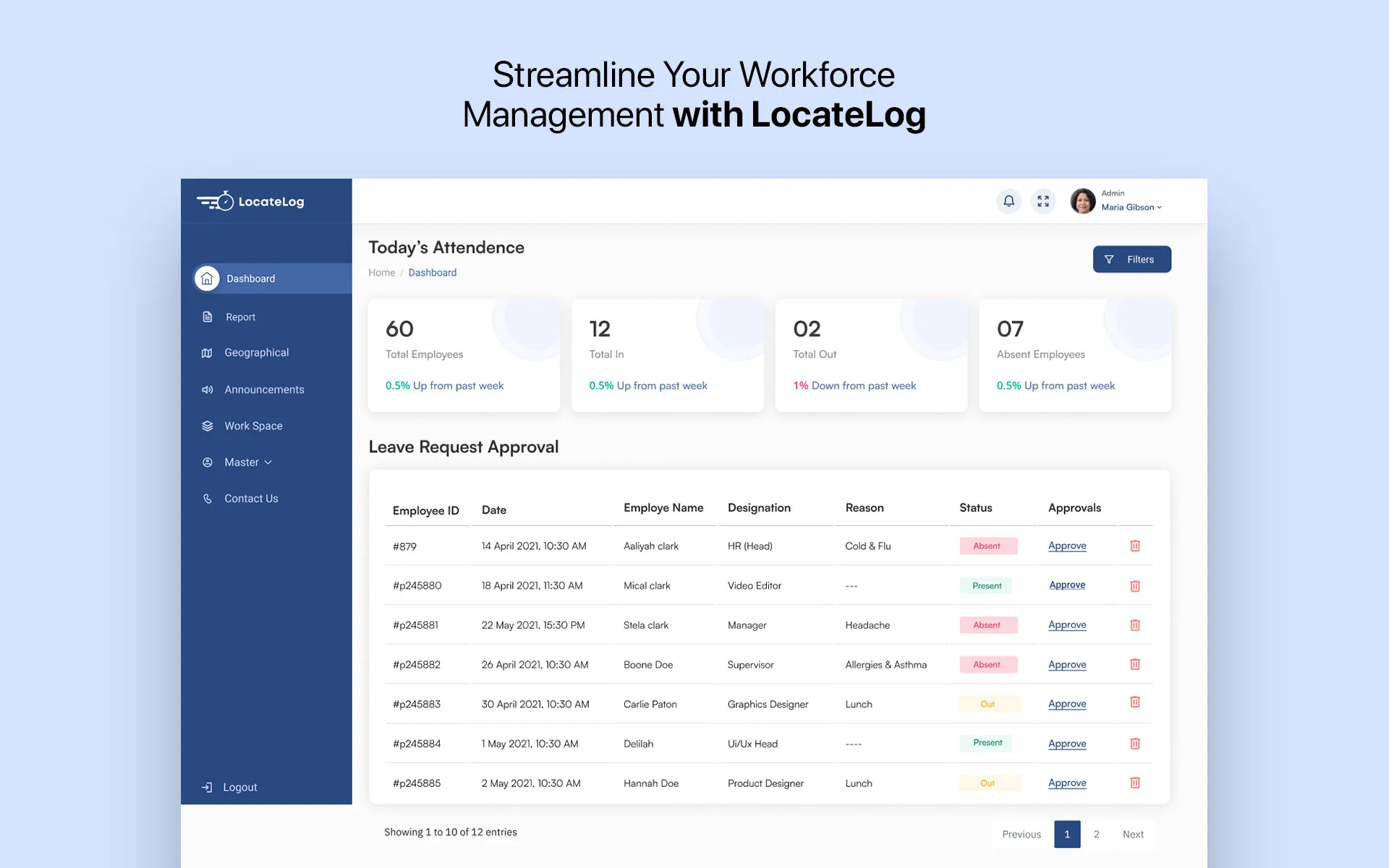This screenshot has height=868, width=1389.
Task: Click the Contact Us phone icon
Action: click(x=207, y=498)
